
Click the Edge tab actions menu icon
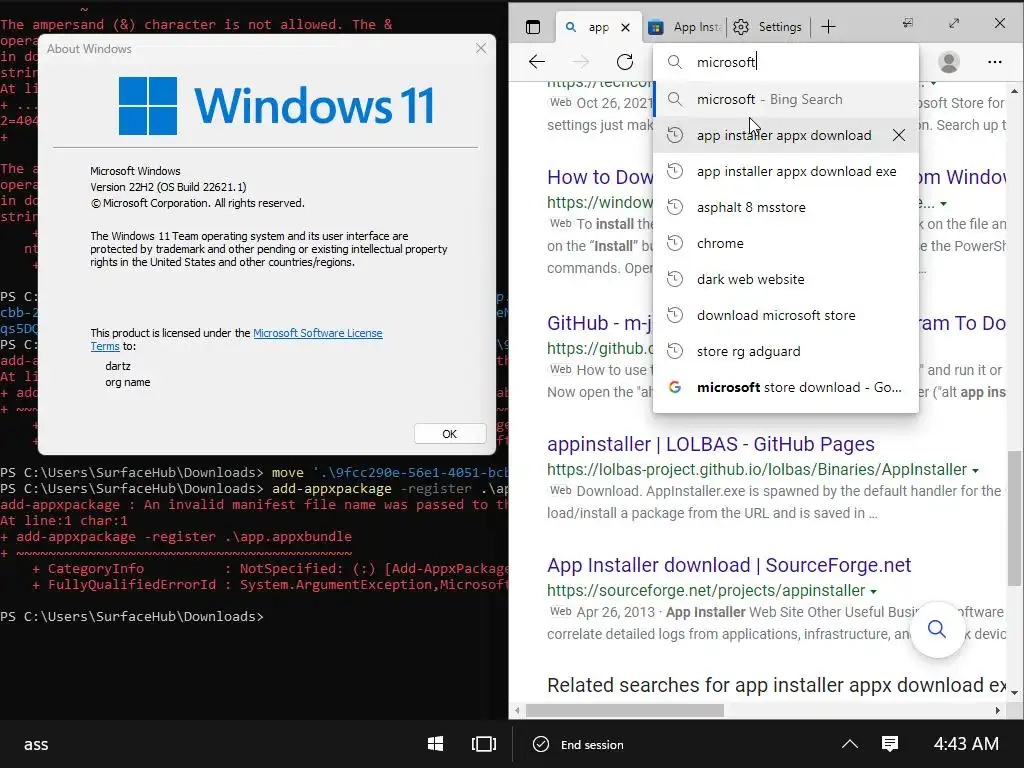click(x=533, y=27)
